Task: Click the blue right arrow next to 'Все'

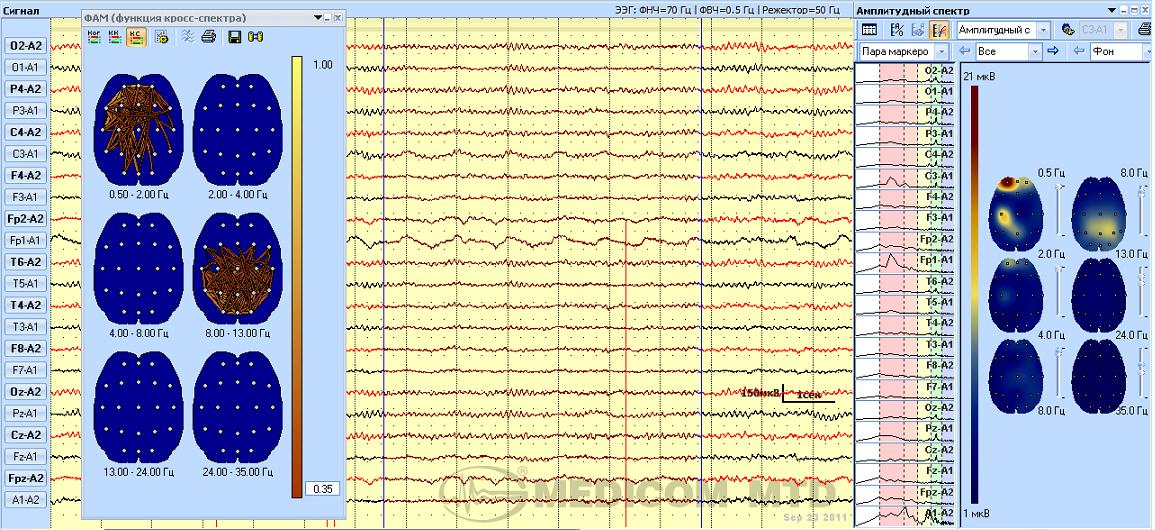Action: (1055, 51)
